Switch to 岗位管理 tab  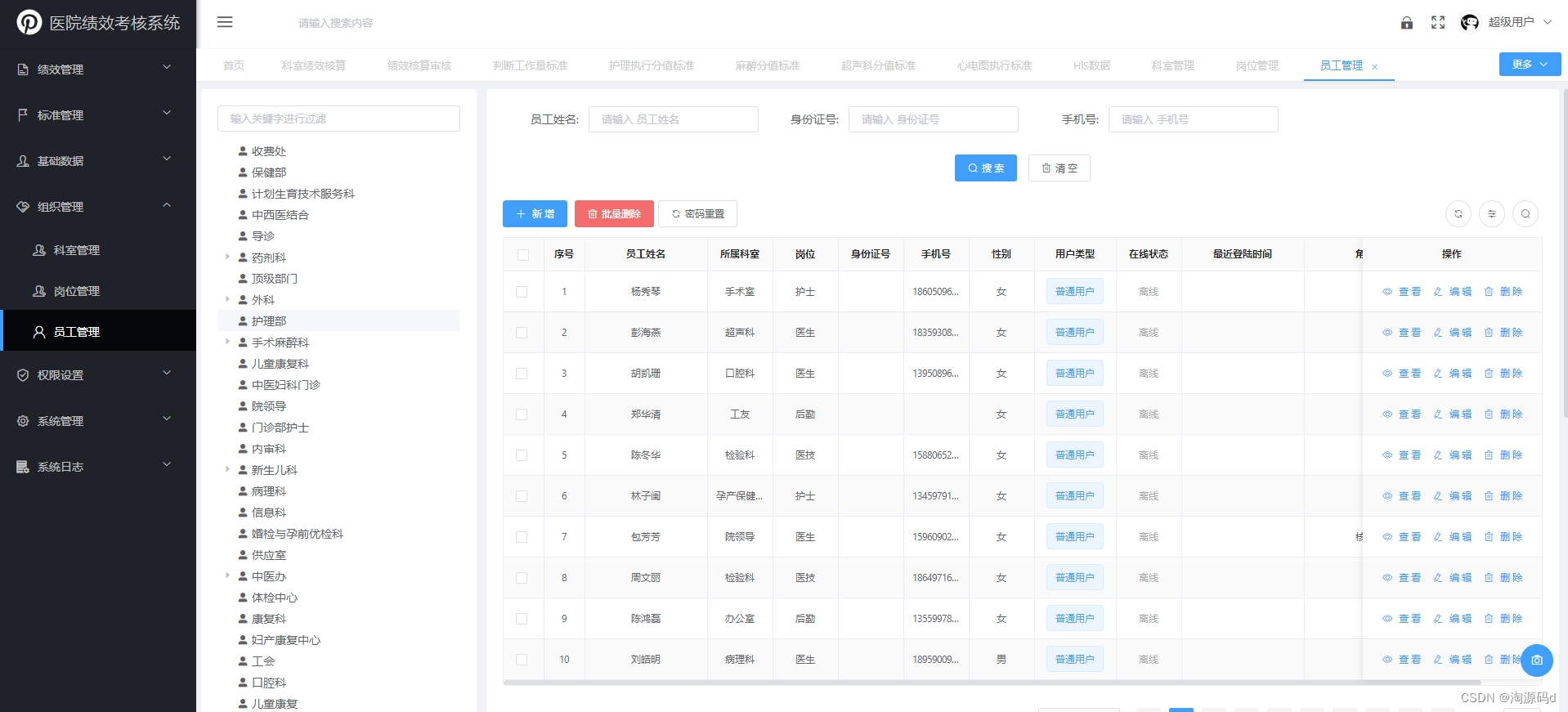click(1257, 65)
